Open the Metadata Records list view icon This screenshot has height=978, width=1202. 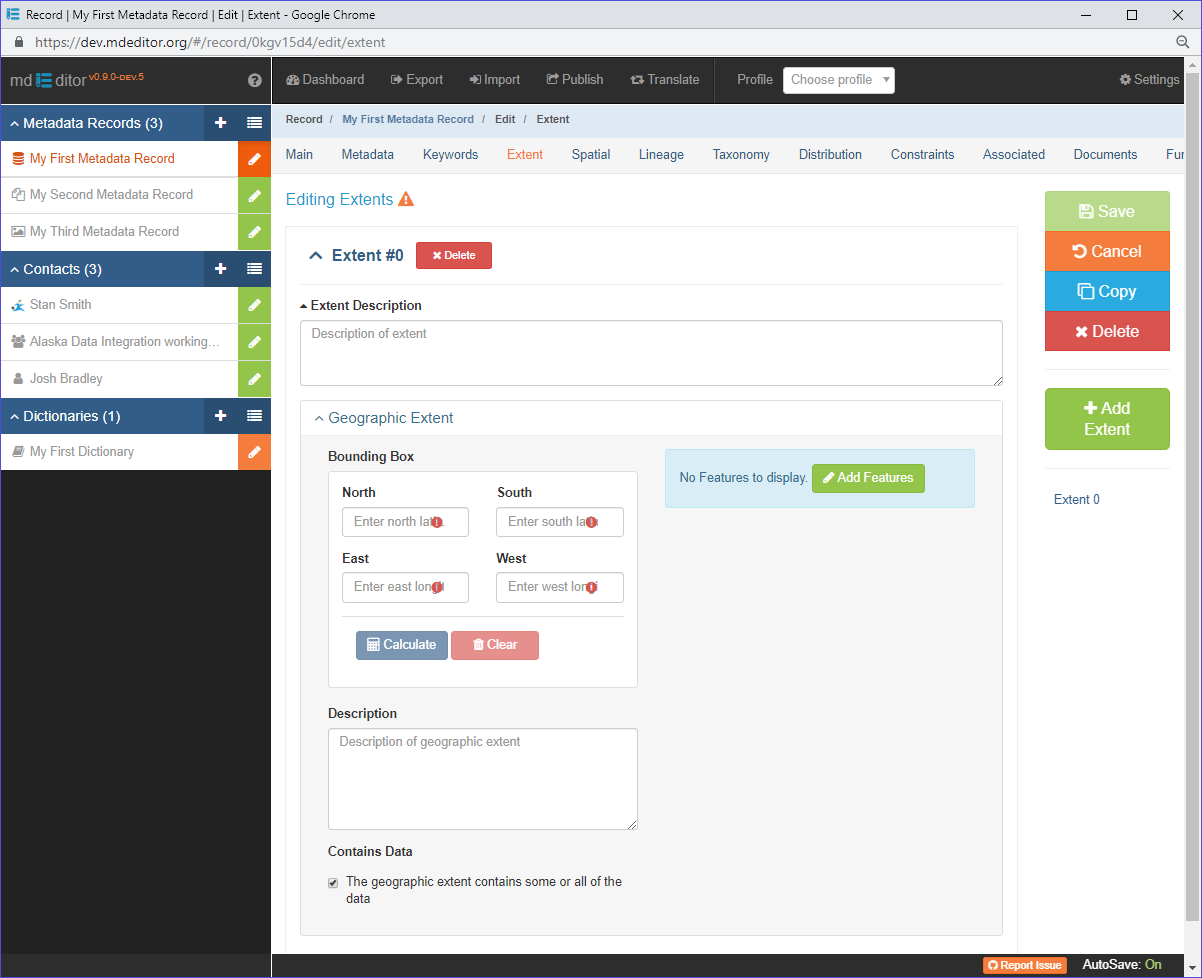tap(254, 123)
